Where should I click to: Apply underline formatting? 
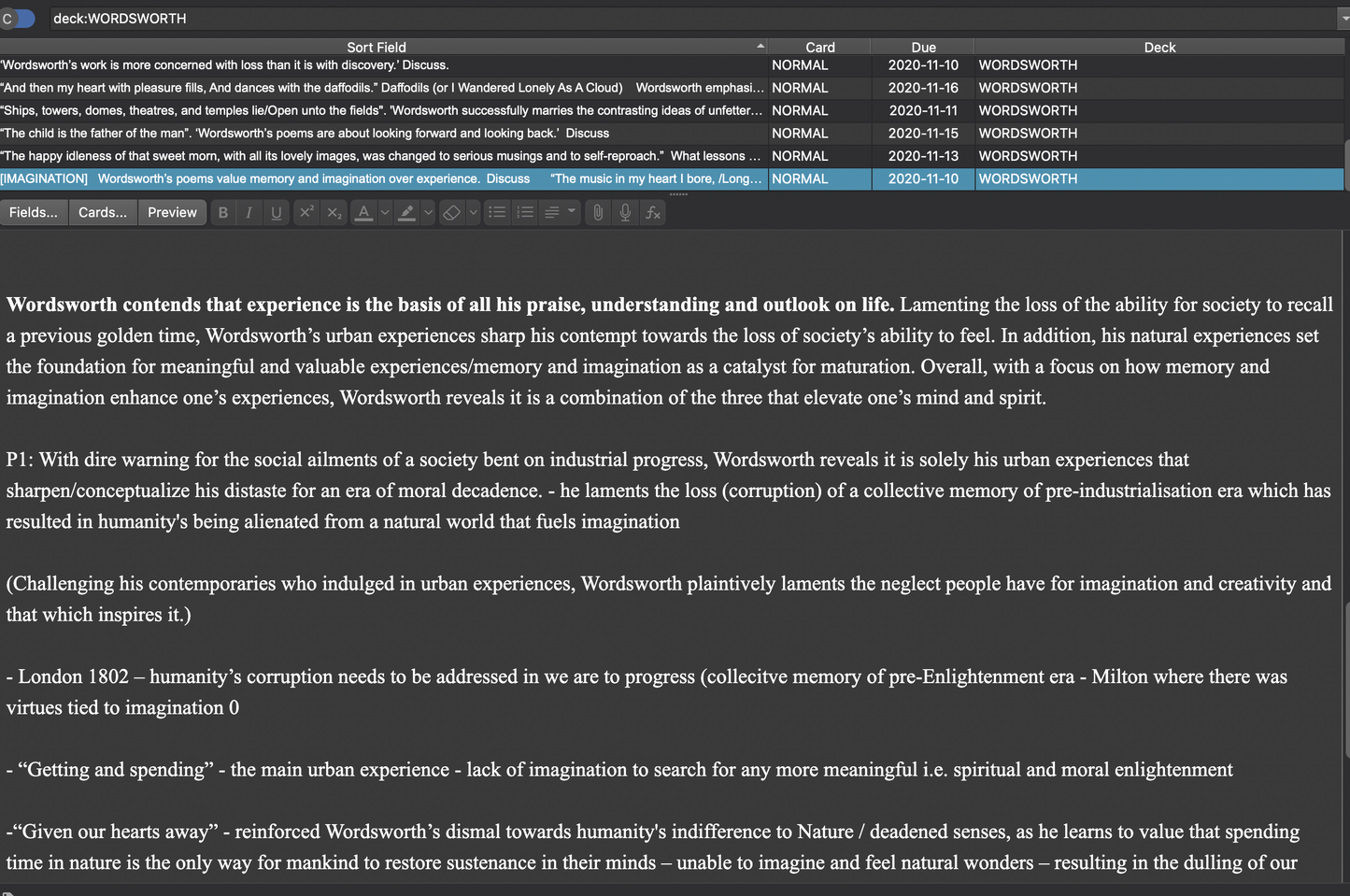276,213
